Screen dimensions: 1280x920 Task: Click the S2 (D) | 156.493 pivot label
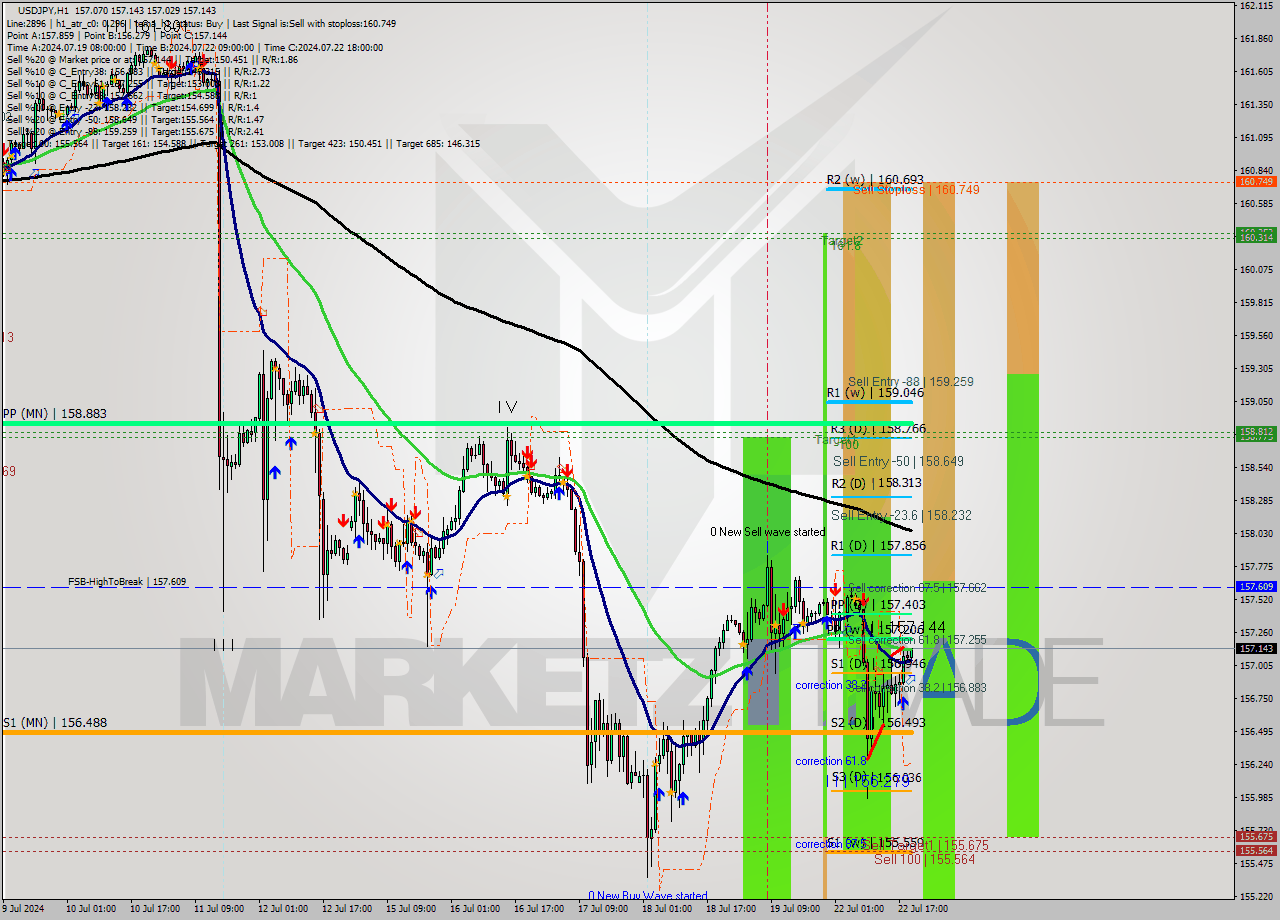click(x=878, y=722)
